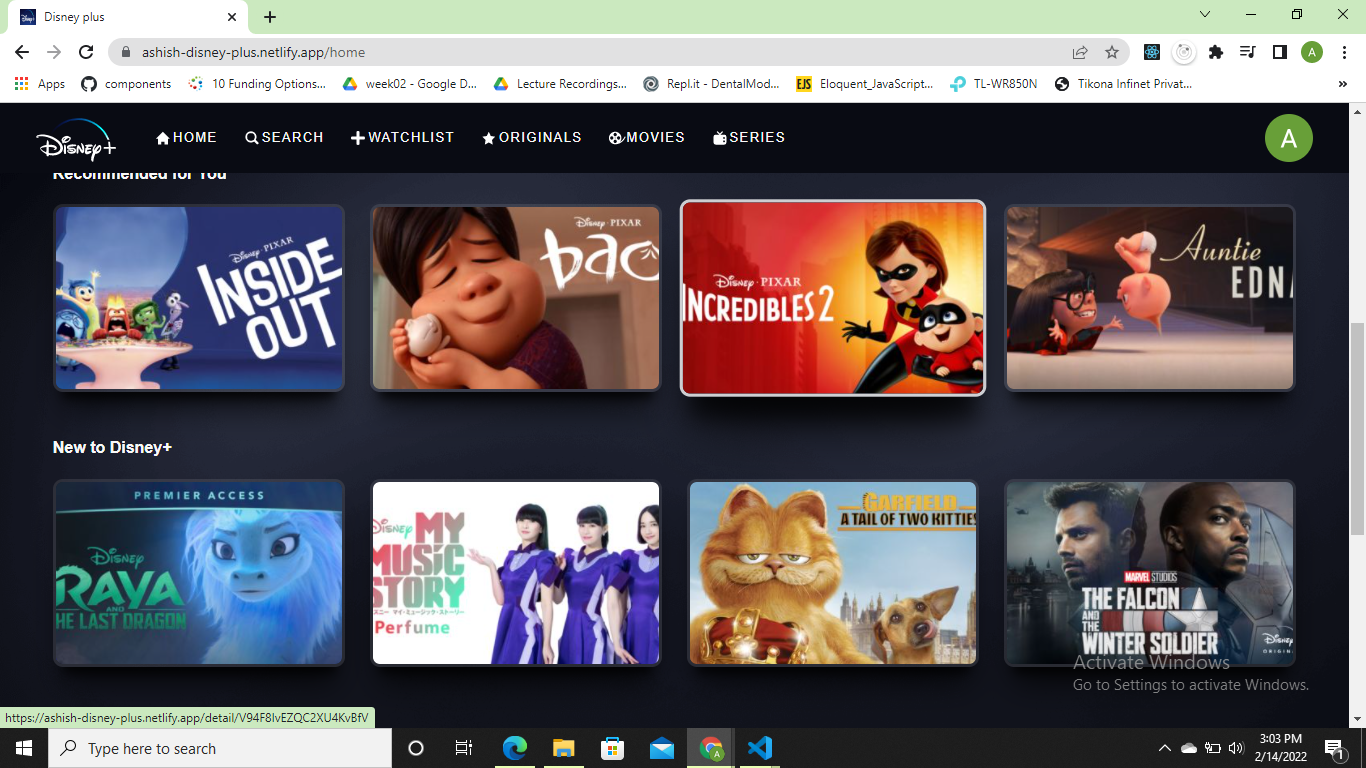Open My Music Story Perfume card

tap(516, 573)
